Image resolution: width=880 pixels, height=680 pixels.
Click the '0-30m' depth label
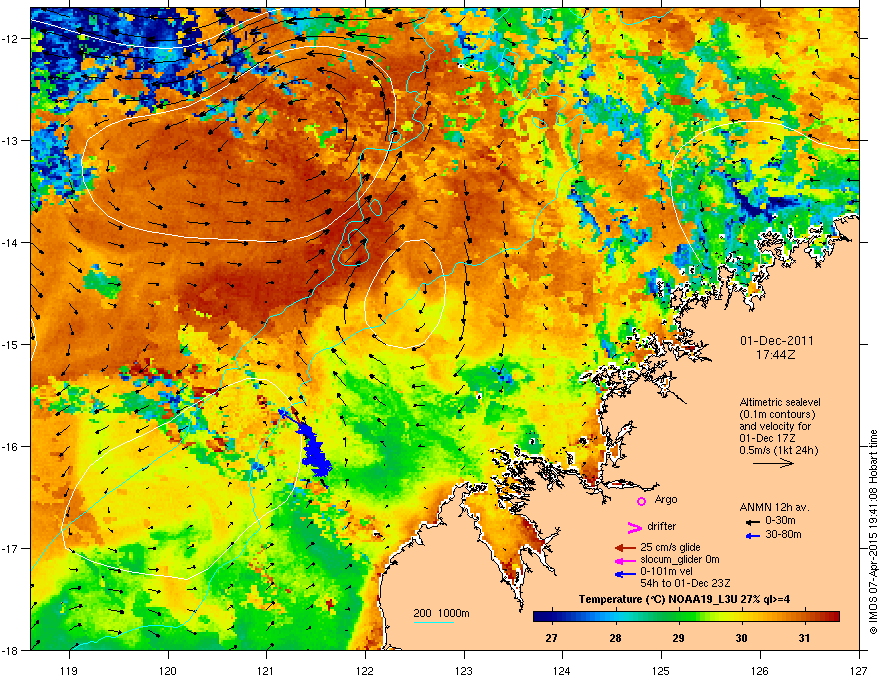779,521
